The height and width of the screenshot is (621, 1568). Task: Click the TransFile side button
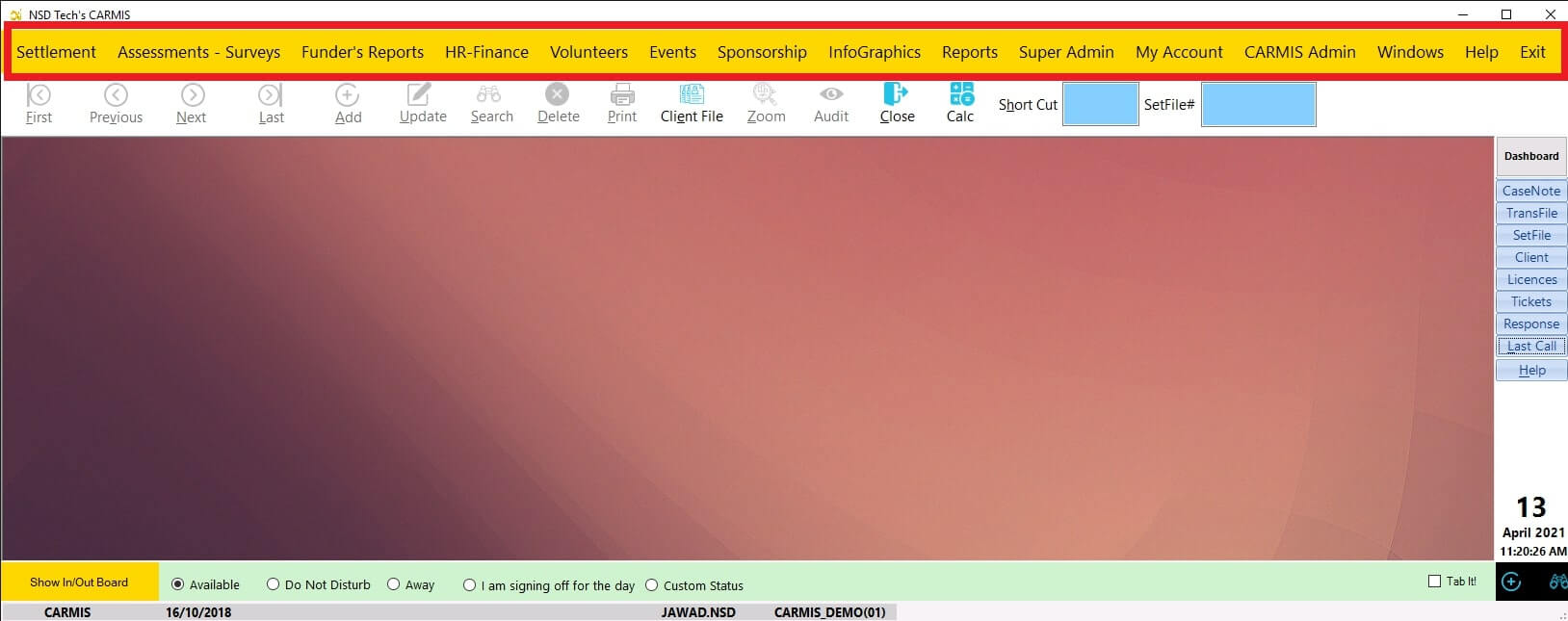(1531, 213)
